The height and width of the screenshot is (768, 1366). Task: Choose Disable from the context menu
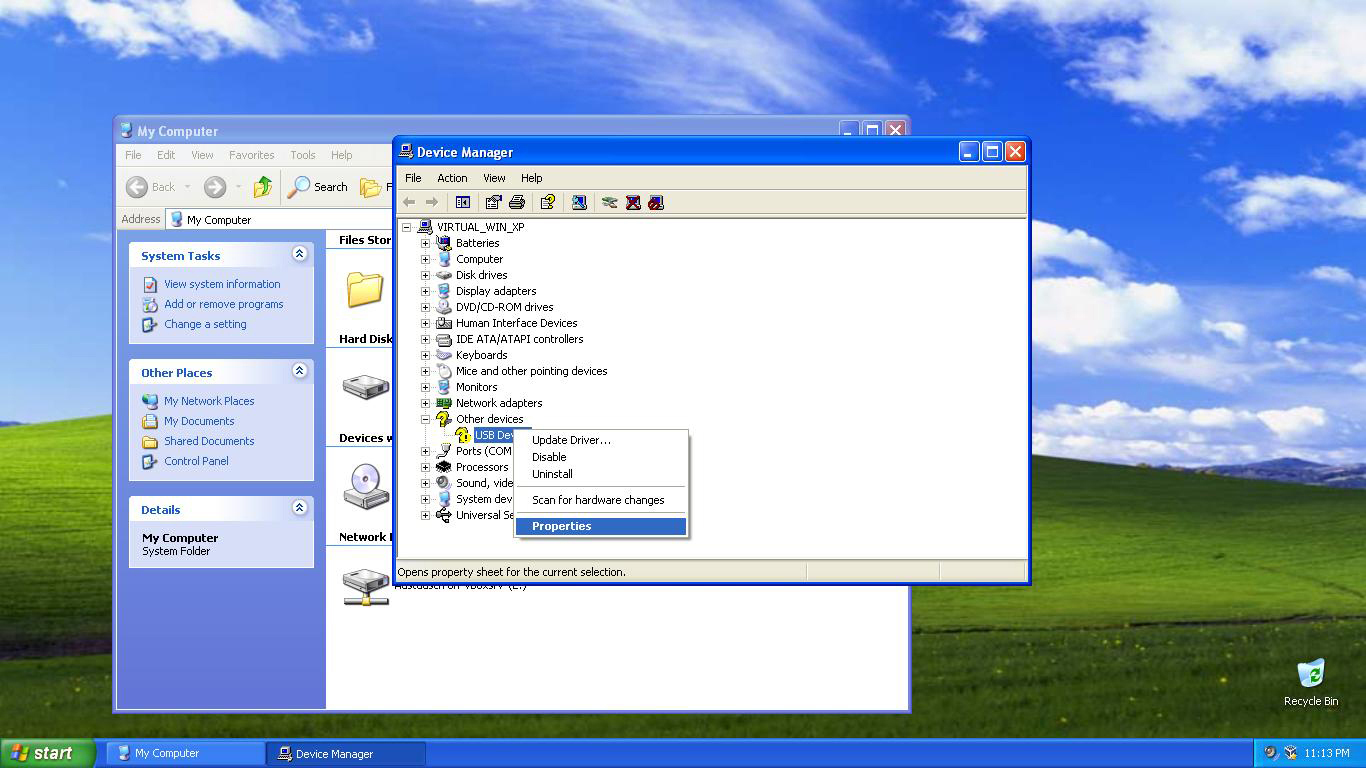[x=600, y=457]
